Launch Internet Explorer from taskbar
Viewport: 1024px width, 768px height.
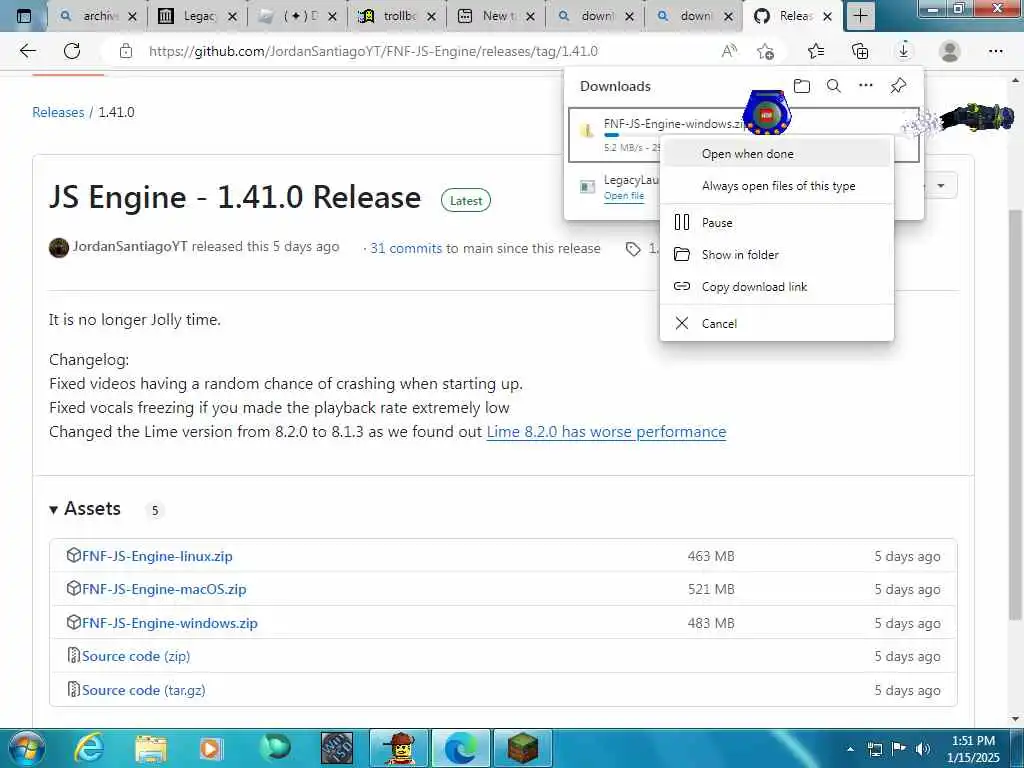[x=89, y=748]
